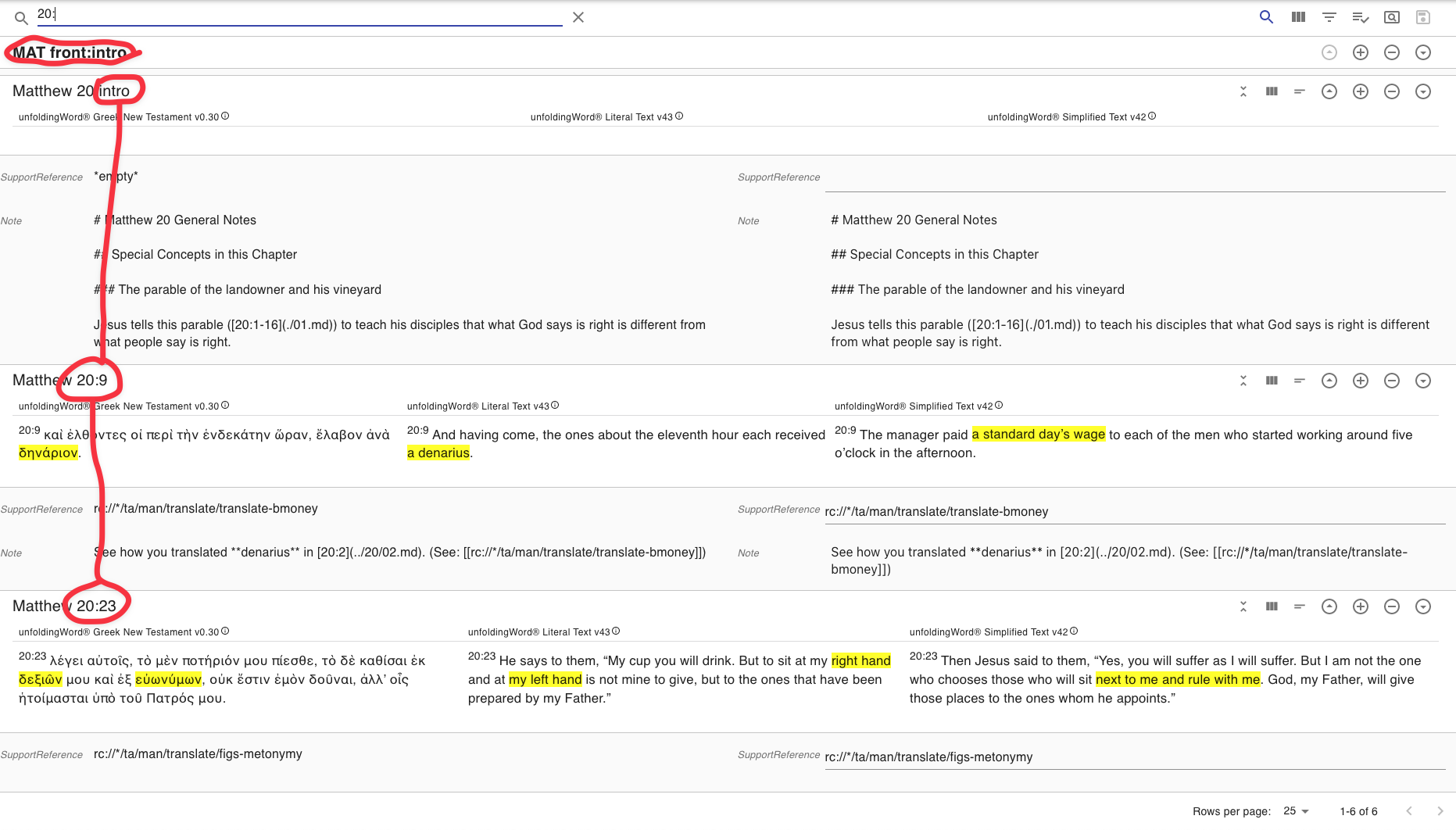The height and width of the screenshot is (830, 1456).
Task: Toggle the short lines view for Matthew 20:9
Action: pyautogui.click(x=1300, y=381)
